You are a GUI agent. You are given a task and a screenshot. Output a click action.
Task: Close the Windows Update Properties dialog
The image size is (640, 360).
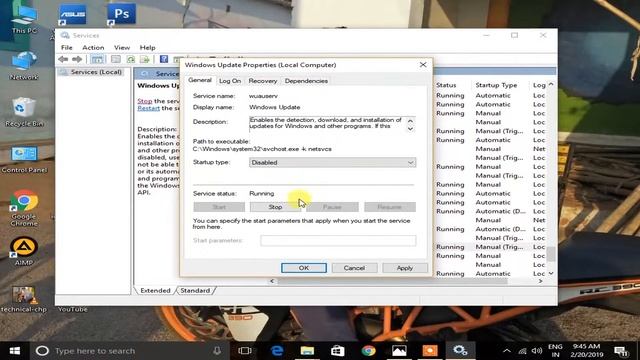pyautogui.click(x=423, y=64)
